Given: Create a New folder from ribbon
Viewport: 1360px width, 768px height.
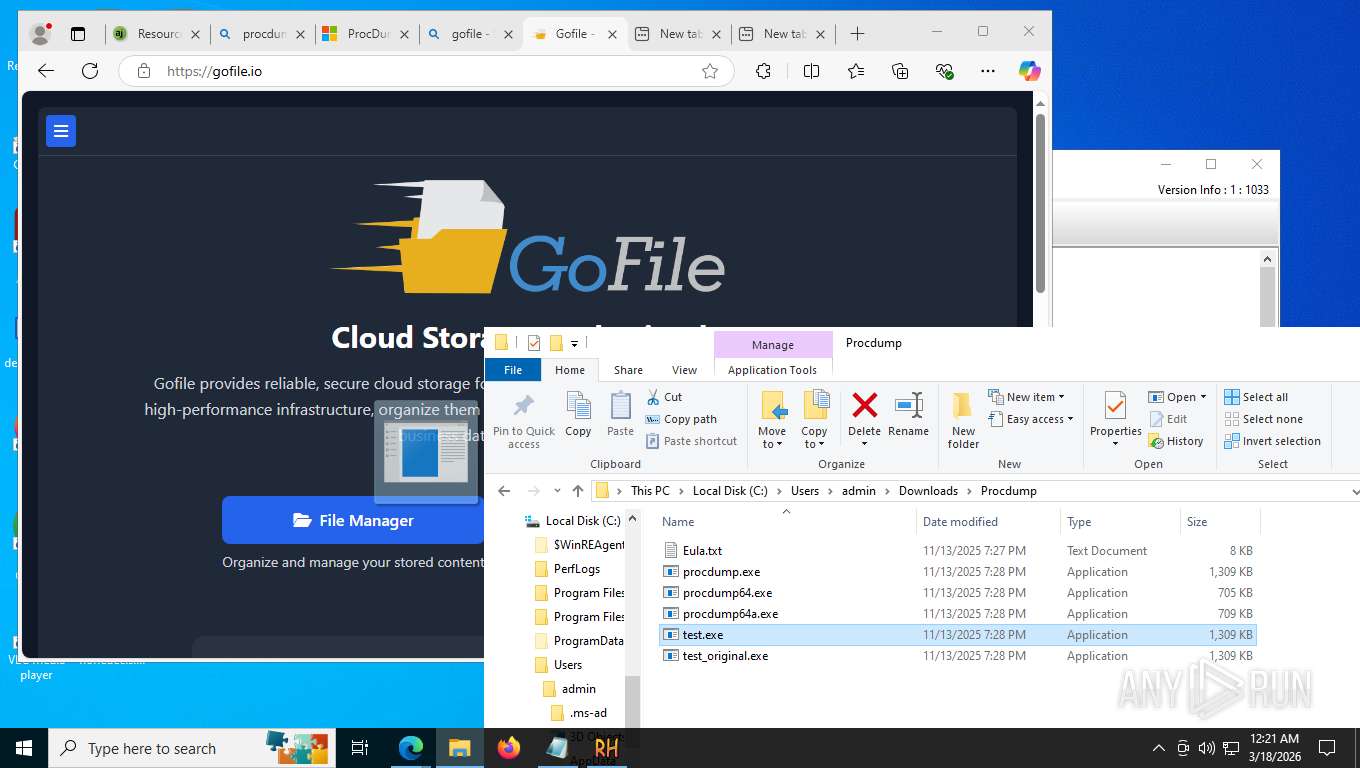Looking at the screenshot, I should click(963, 420).
